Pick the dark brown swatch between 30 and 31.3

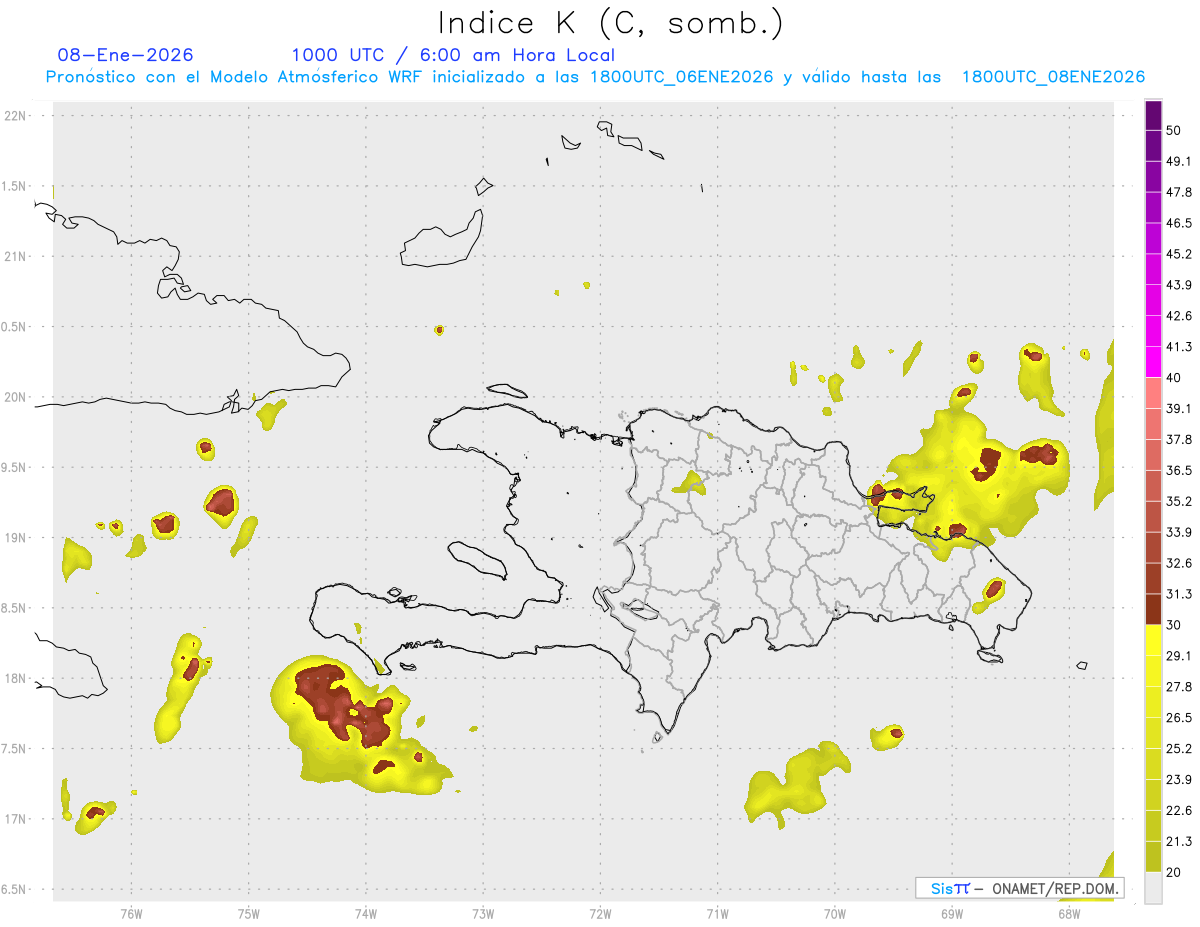pos(1153,610)
